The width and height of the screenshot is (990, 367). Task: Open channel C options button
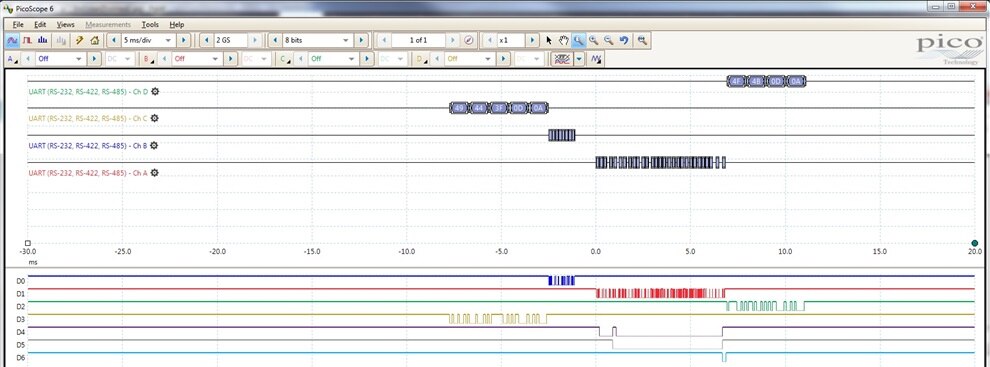tap(286, 59)
